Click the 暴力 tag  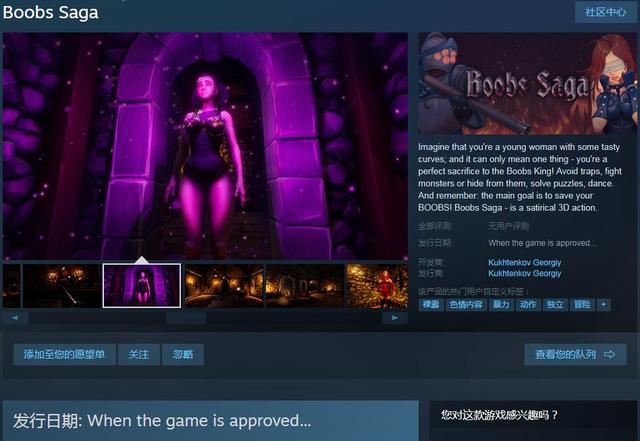click(x=501, y=305)
